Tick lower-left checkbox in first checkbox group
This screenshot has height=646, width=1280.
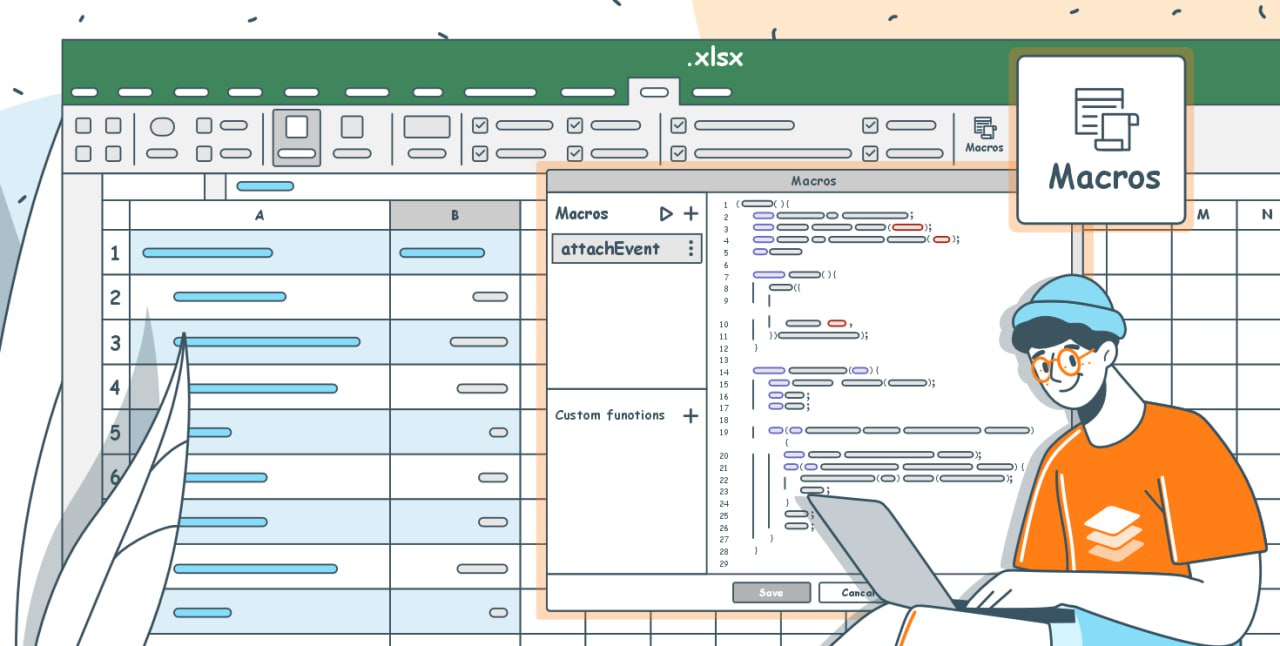tap(480, 153)
